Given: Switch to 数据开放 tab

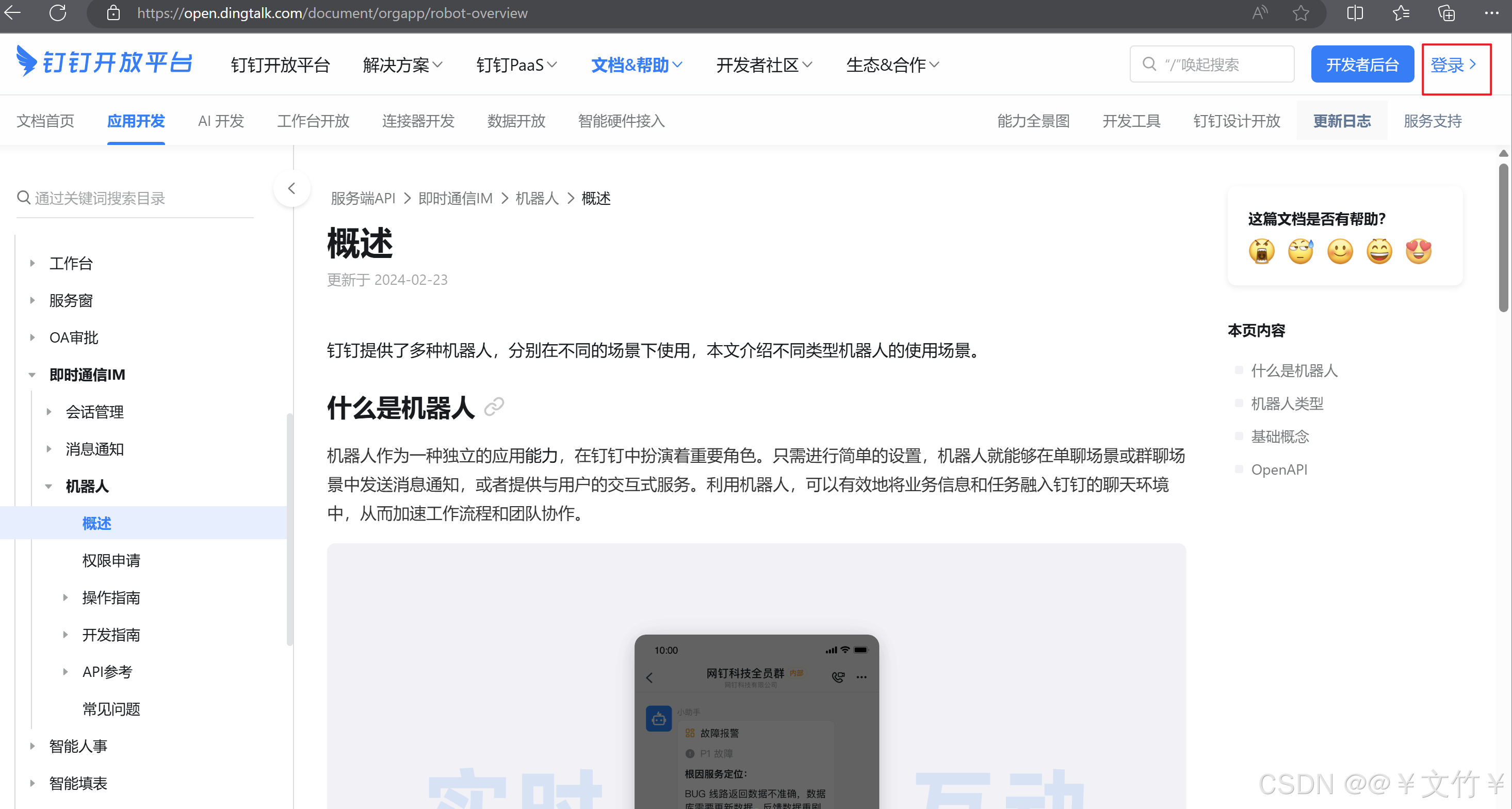Looking at the screenshot, I should pyautogui.click(x=516, y=121).
